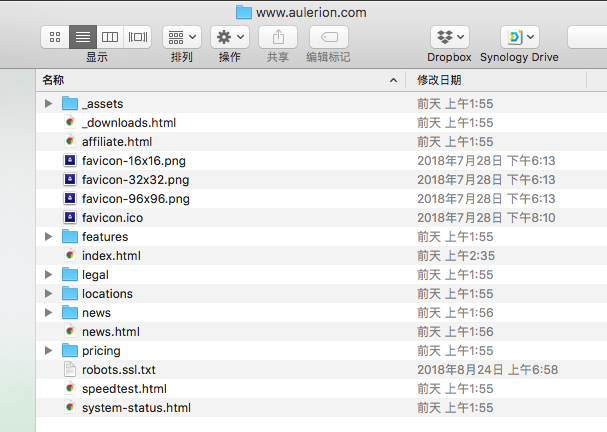The width and height of the screenshot is (607, 432).
Task: Expand the features folder
Action: (x=48, y=237)
